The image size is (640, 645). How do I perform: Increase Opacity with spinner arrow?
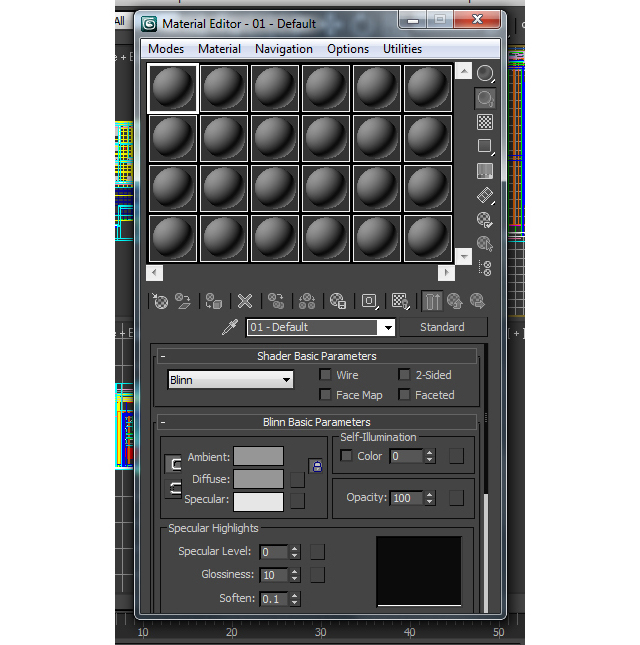[429, 495]
